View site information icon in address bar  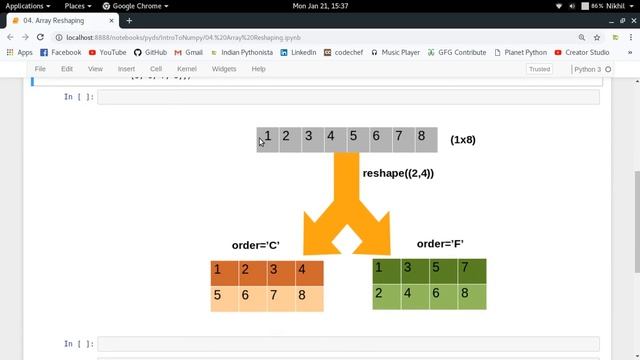point(59,38)
